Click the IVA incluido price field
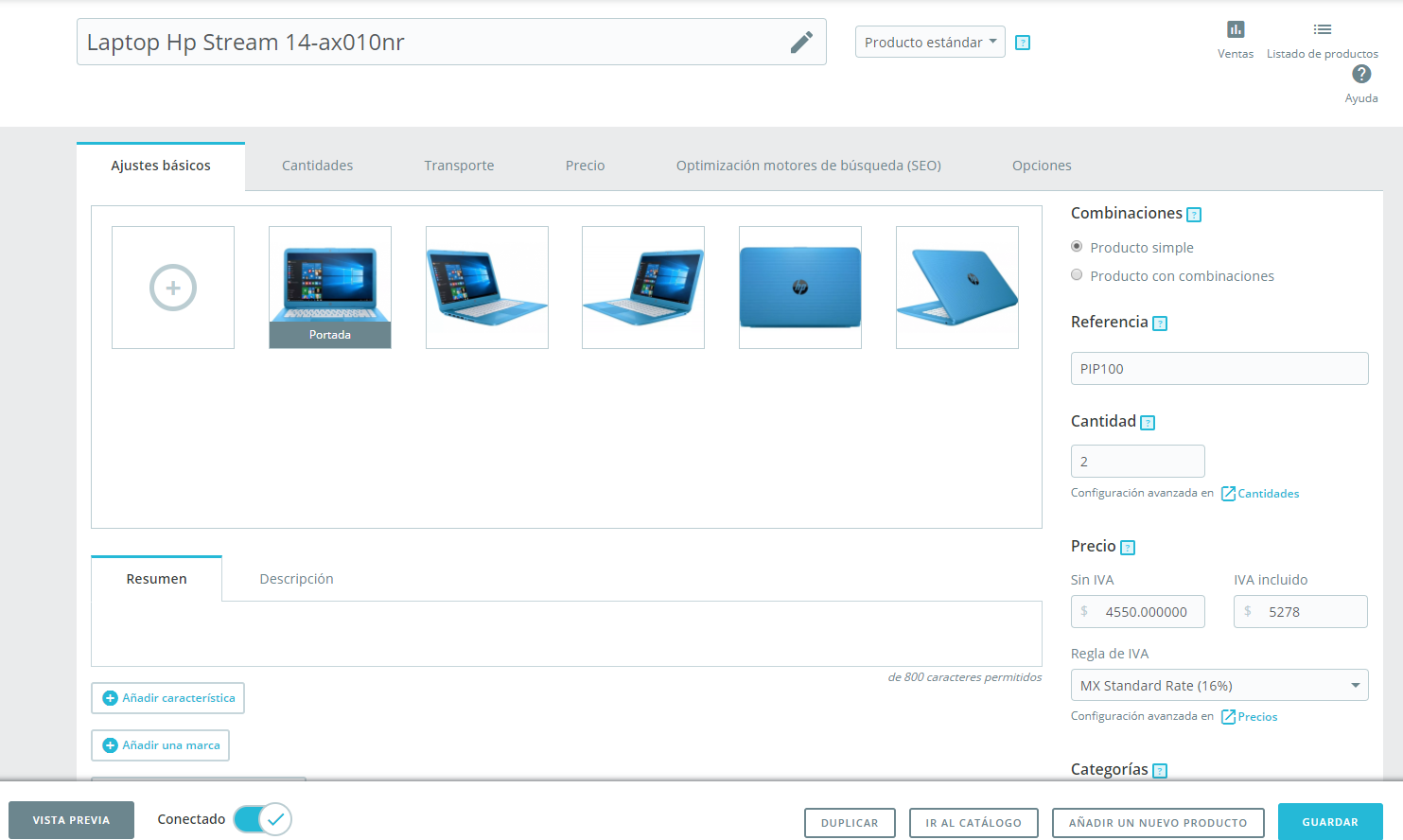 point(1301,612)
